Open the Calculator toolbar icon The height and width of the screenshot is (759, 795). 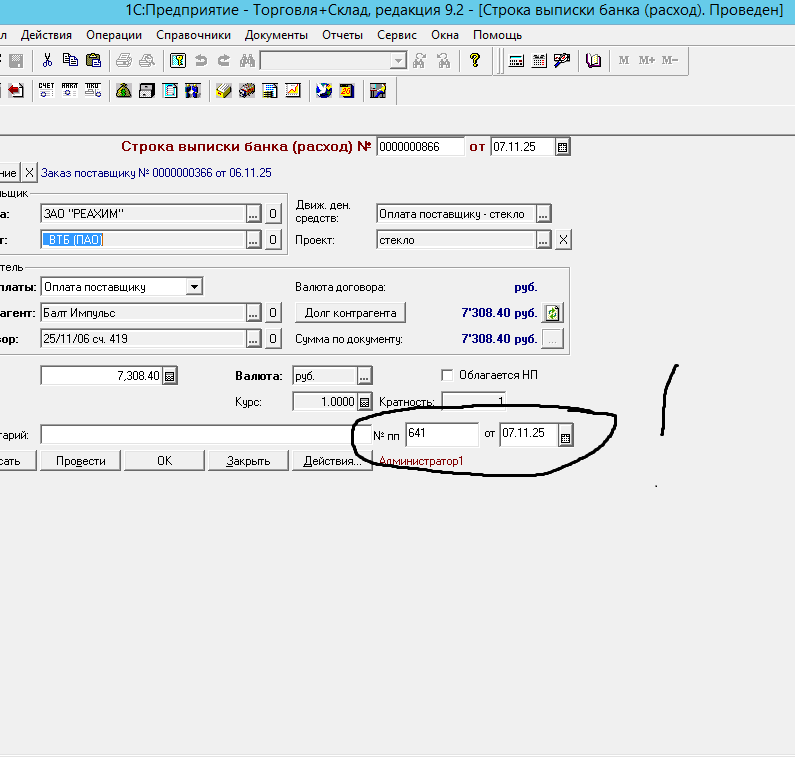[x=516, y=61]
